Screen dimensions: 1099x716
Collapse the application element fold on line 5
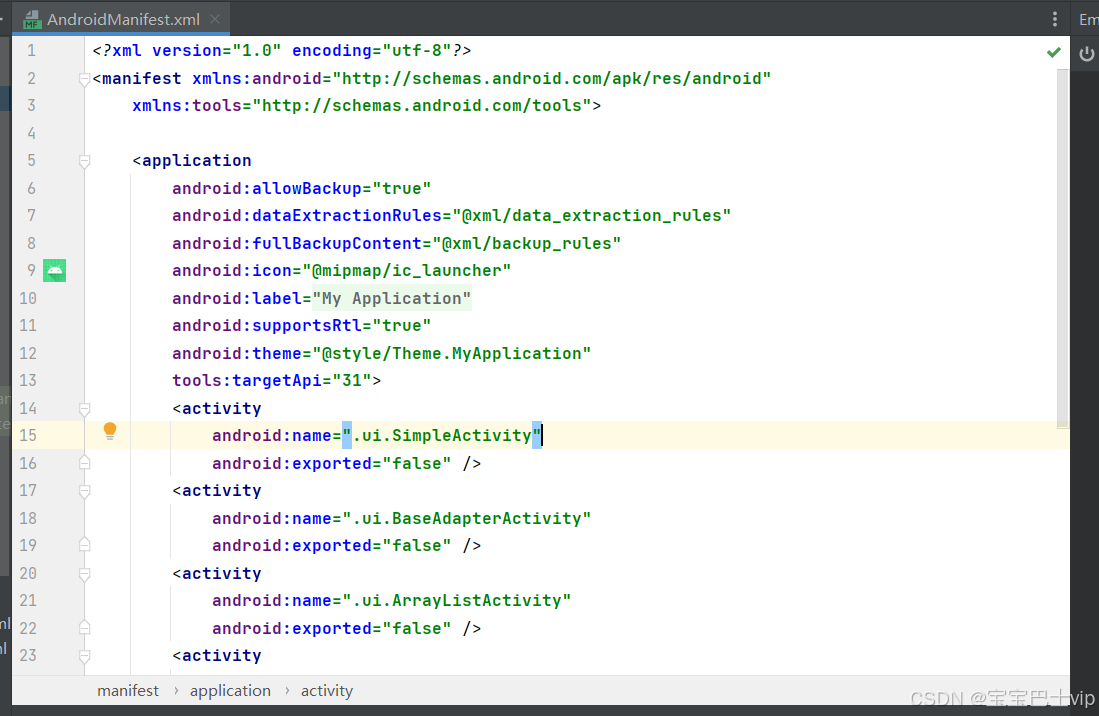[84, 160]
